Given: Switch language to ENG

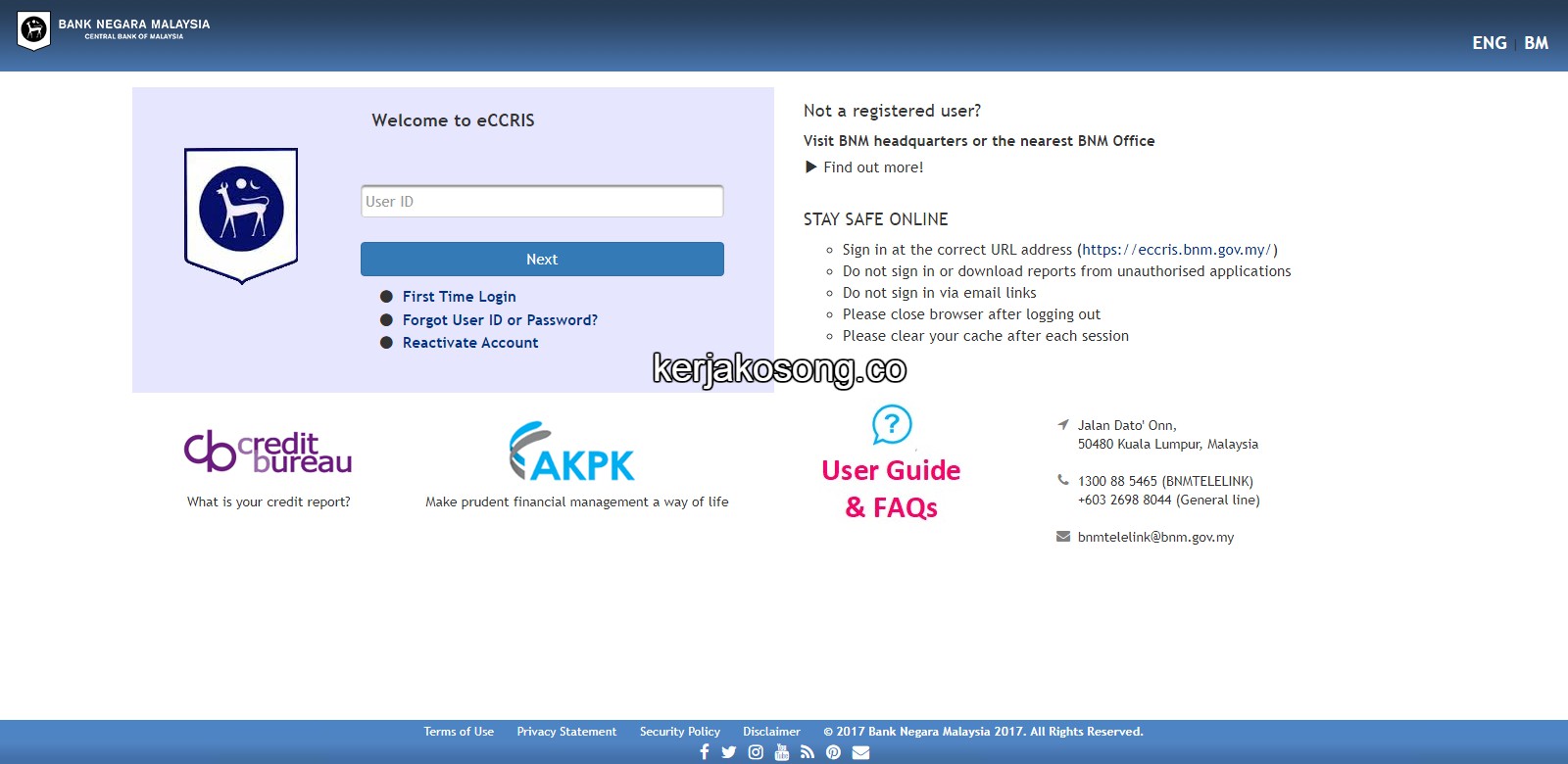Looking at the screenshot, I should [1490, 43].
